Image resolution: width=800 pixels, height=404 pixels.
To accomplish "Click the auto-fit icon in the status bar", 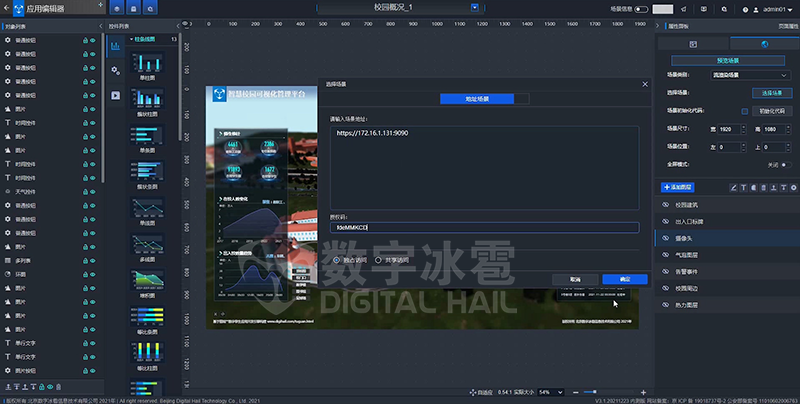I will (472, 392).
